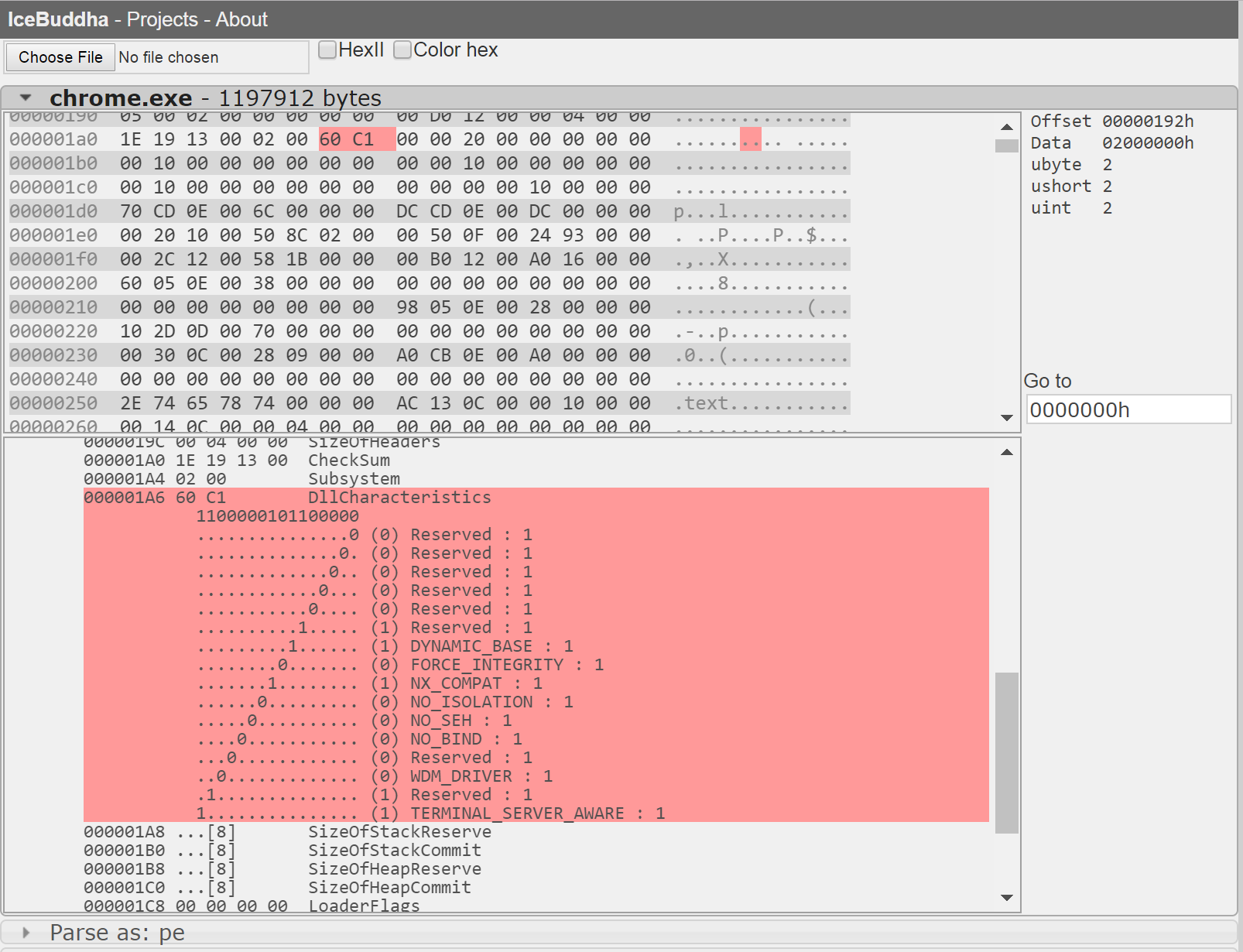This screenshot has height=952, width=1243.
Task: Click the hex view scrollbar thumb
Action: (1006, 146)
